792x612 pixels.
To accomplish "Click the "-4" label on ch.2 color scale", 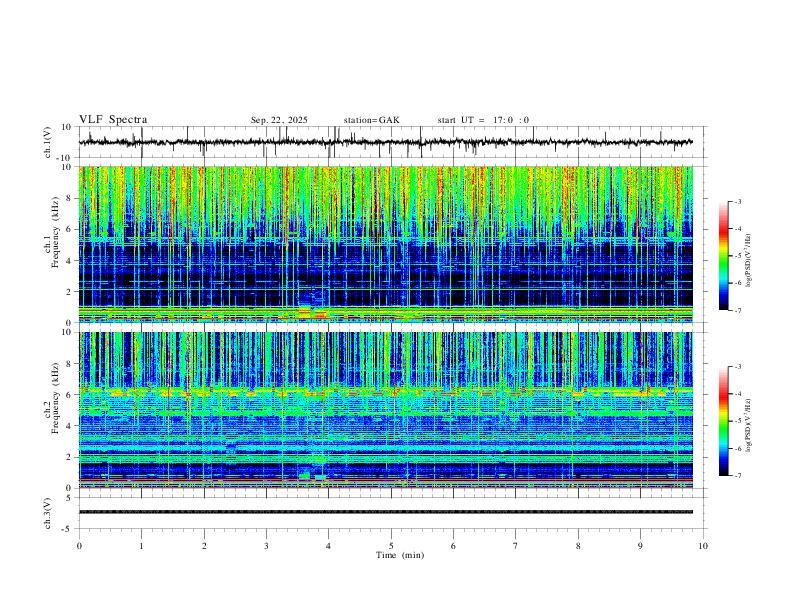I will [738, 394].
